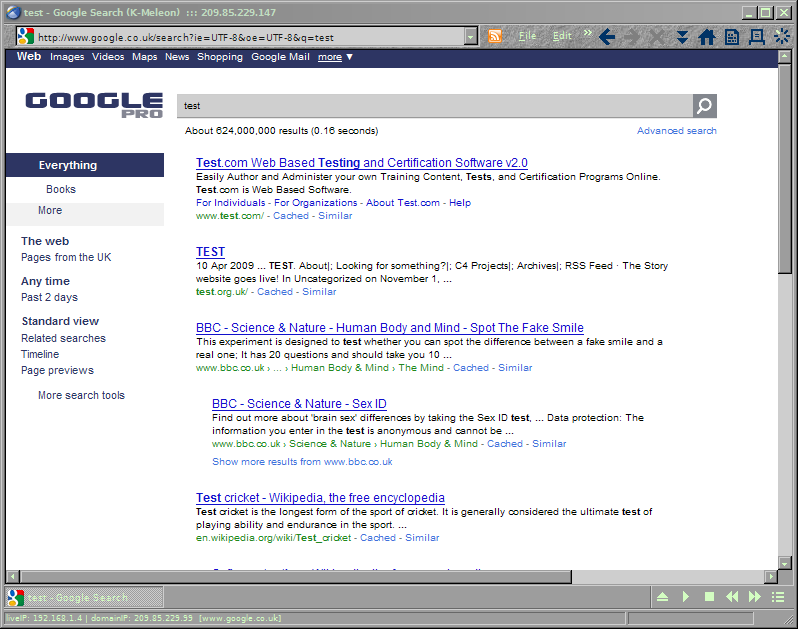The image size is (798, 629).
Task: Click 'For Individuals' sitelink
Action: point(231,203)
